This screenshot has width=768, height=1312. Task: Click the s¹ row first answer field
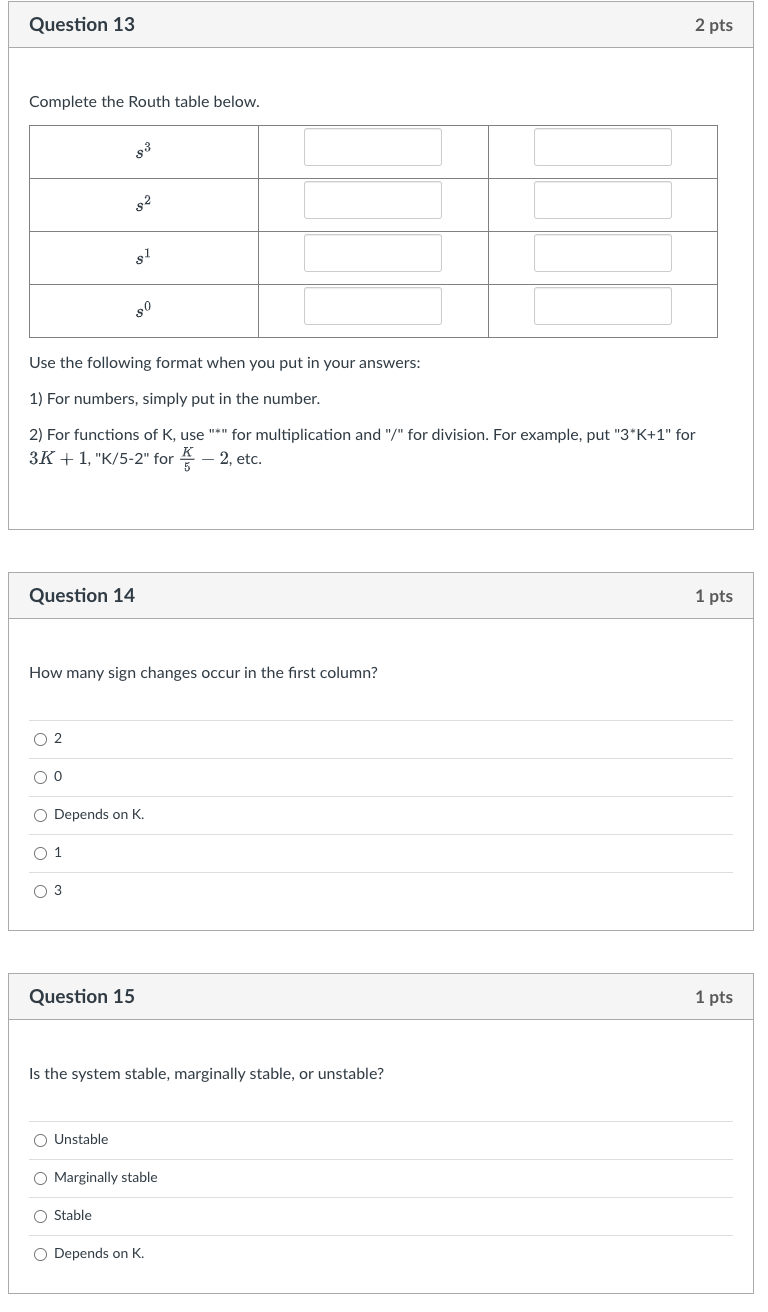372,252
